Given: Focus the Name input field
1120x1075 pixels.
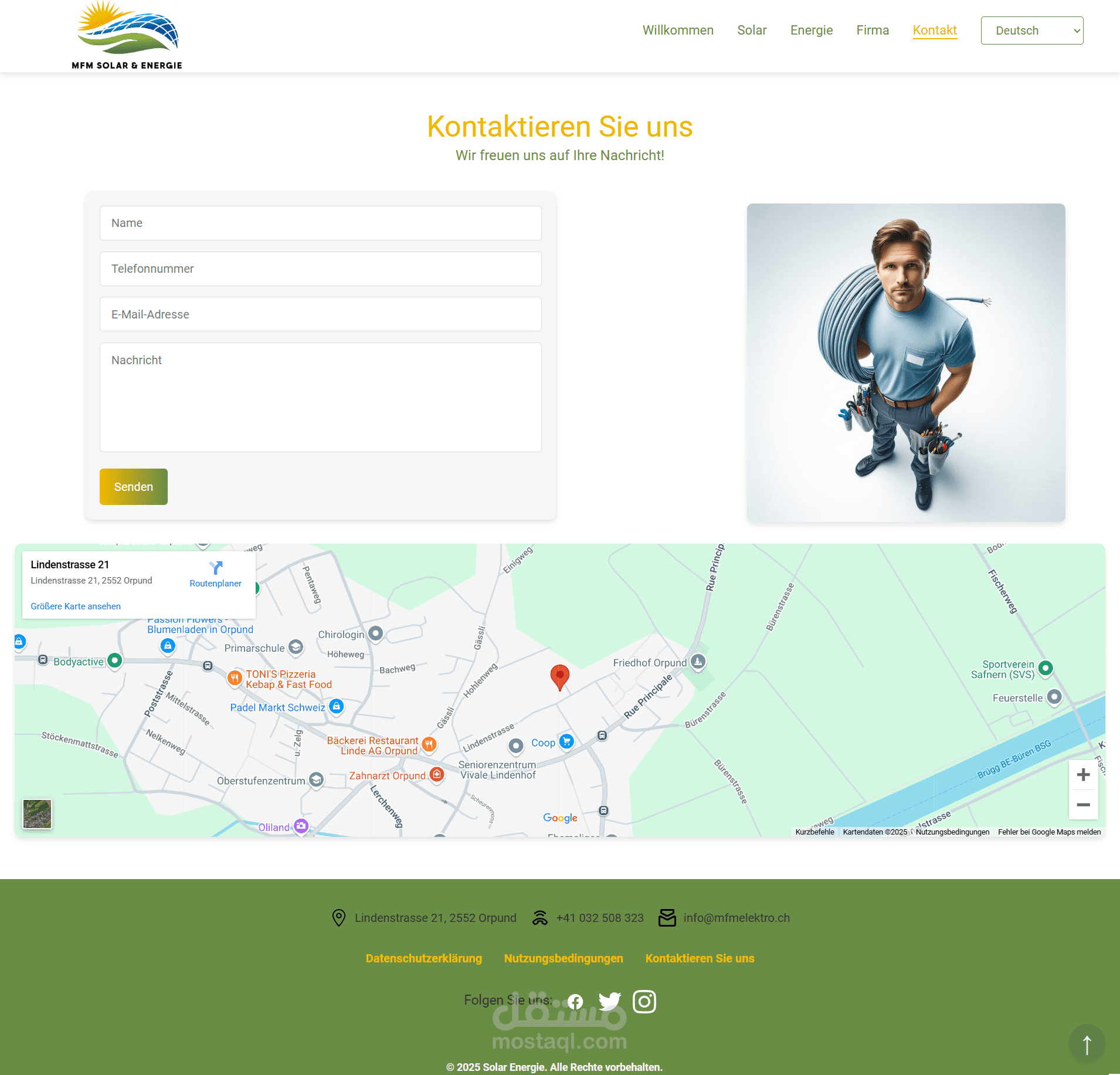Looking at the screenshot, I should tap(320, 223).
